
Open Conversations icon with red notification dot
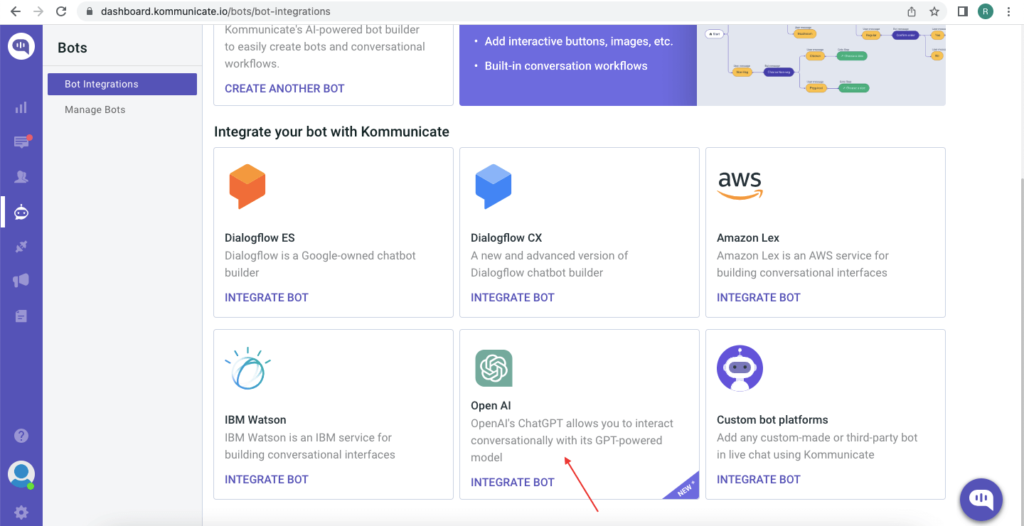point(21,142)
